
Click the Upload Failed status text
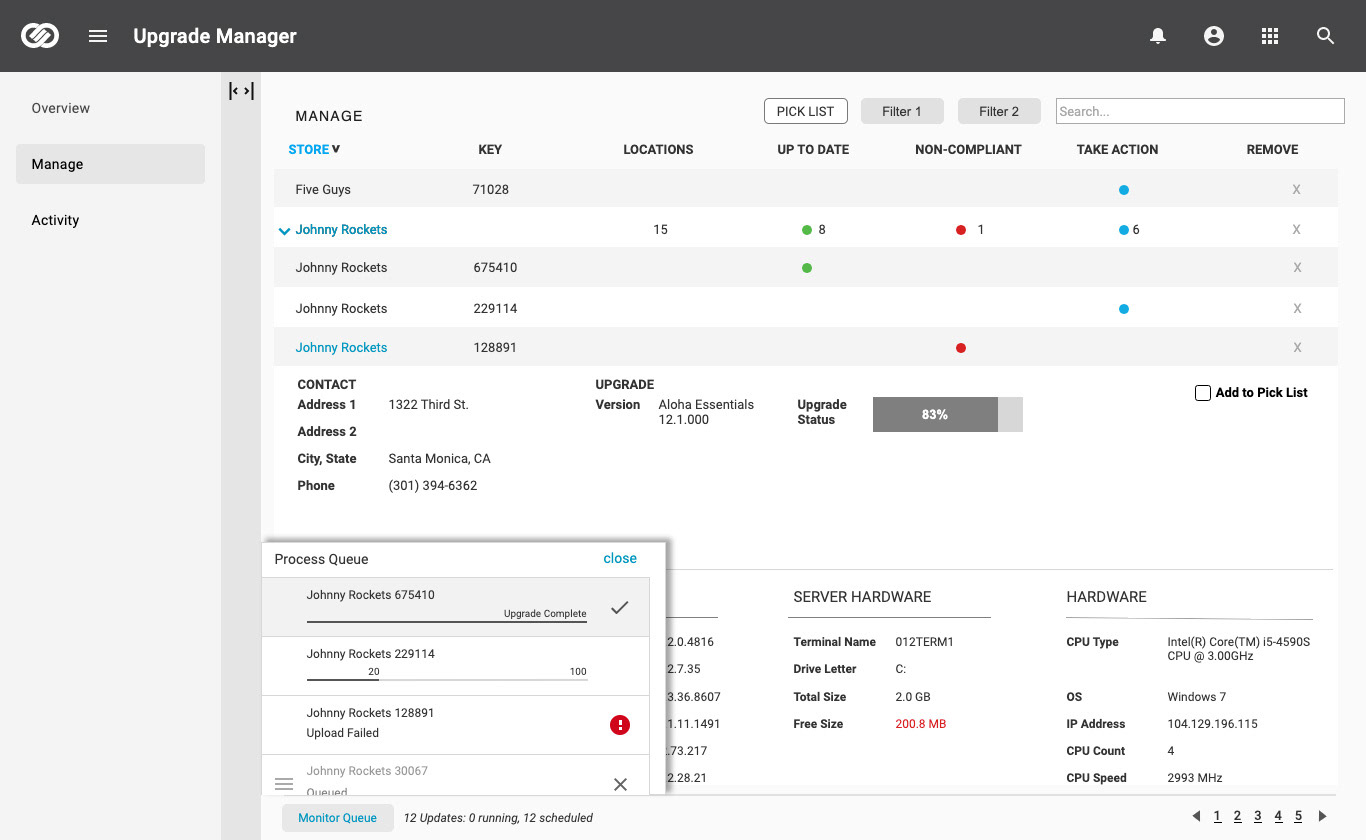343,733
